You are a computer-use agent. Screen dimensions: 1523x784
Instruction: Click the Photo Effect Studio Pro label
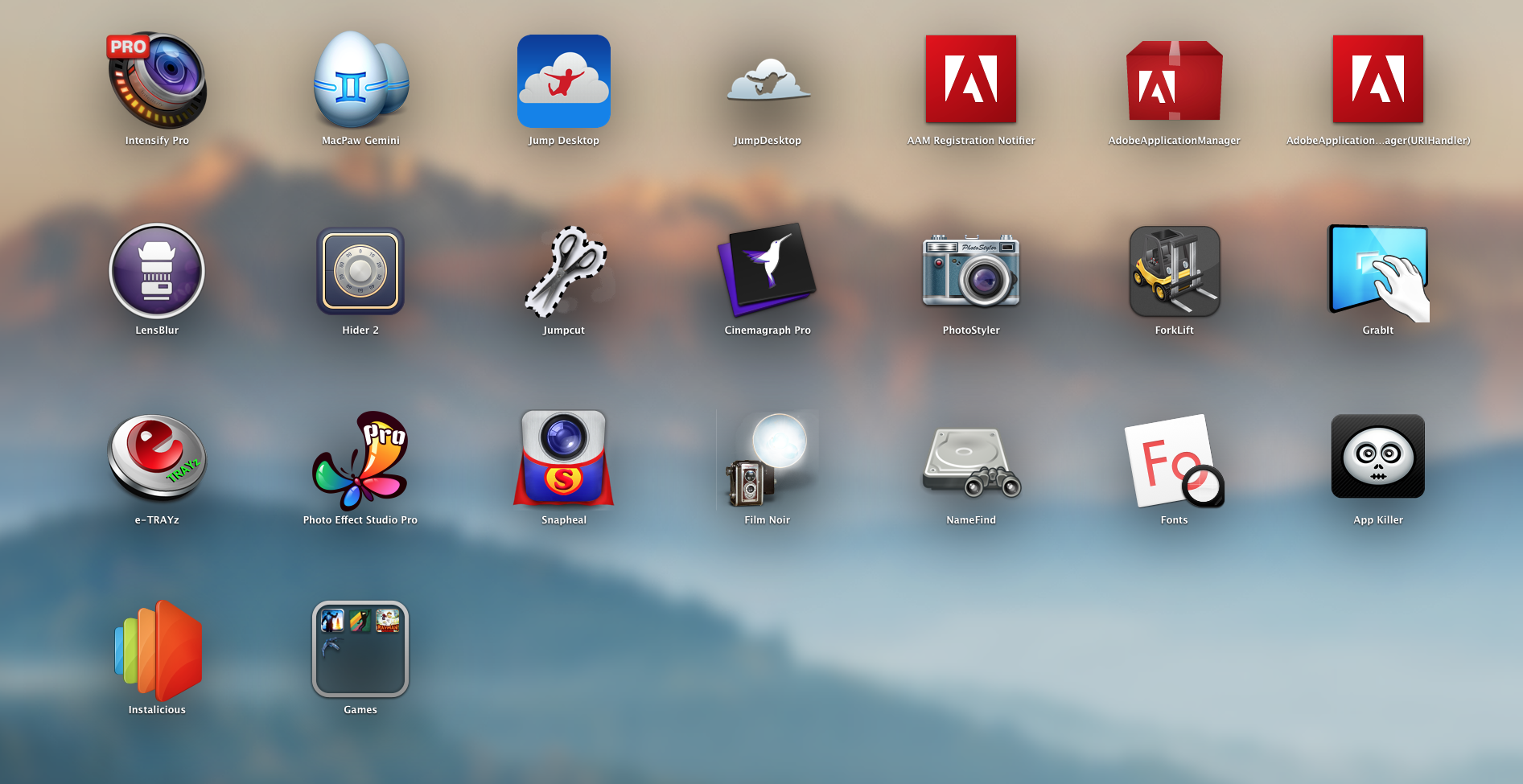360,520
